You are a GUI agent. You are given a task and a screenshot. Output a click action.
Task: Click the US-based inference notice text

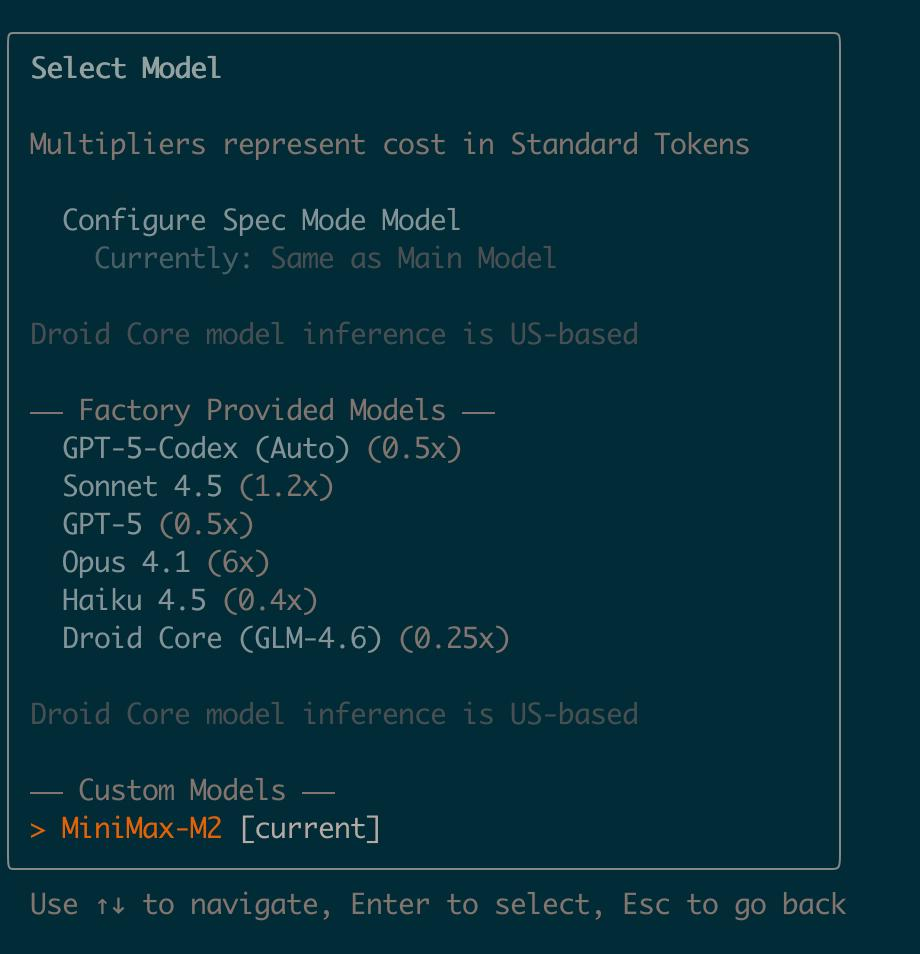(335, 334)
